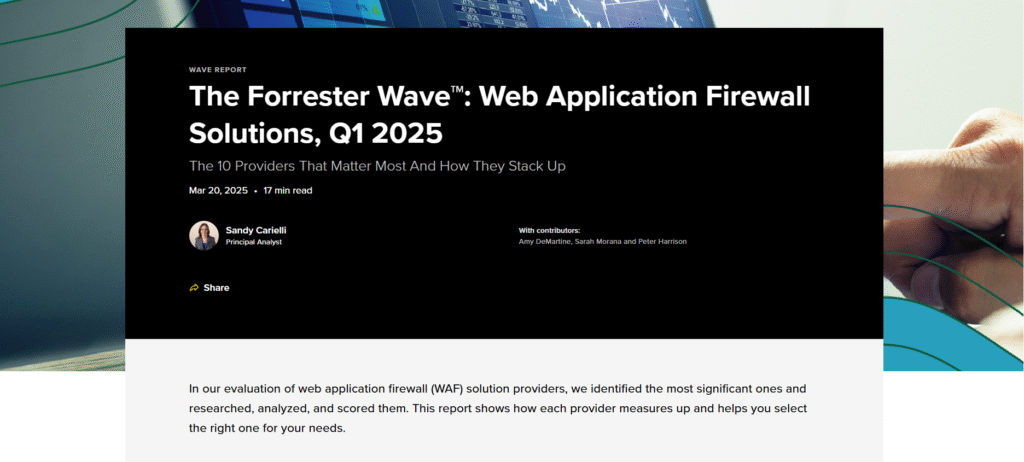Open contributor Peter Harrison's profile
1024x462 pixels.
[661, 241]
